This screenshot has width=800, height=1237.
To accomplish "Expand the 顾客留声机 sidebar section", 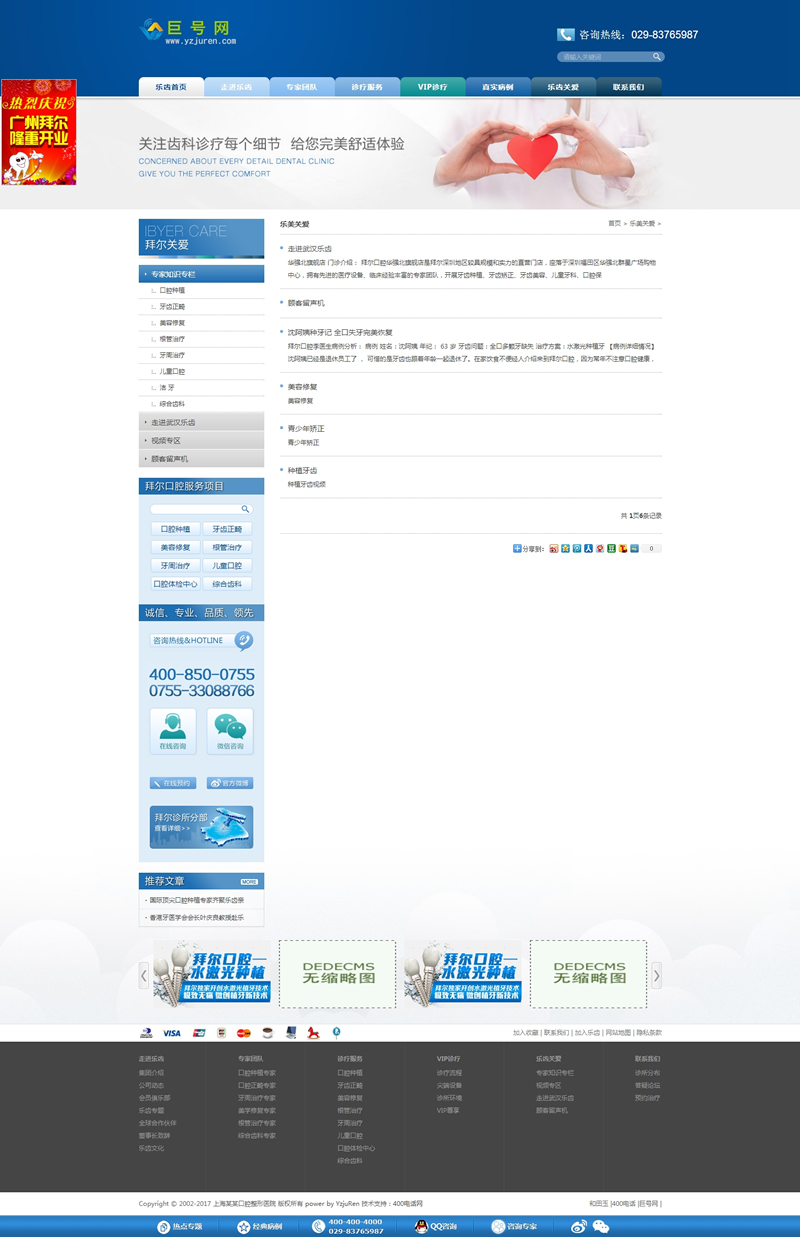I will (x=201, y=459).
